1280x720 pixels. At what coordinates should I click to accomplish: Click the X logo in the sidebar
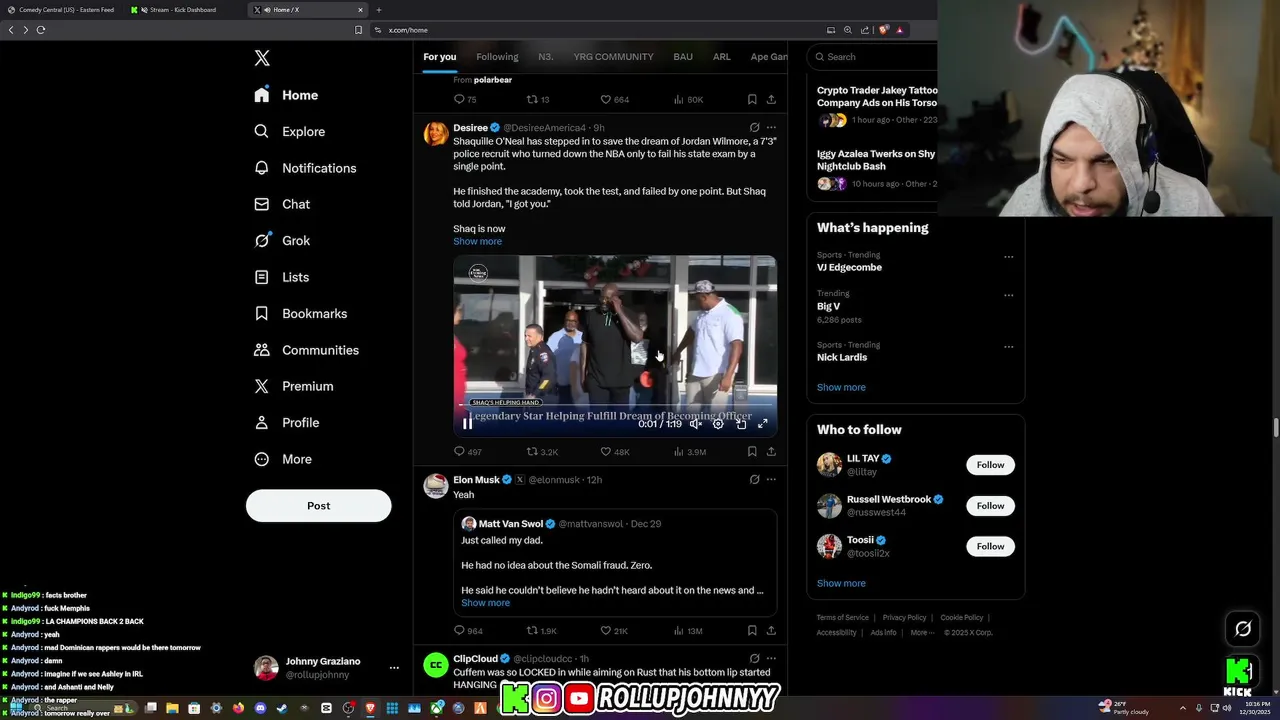[x=262, y=58]
